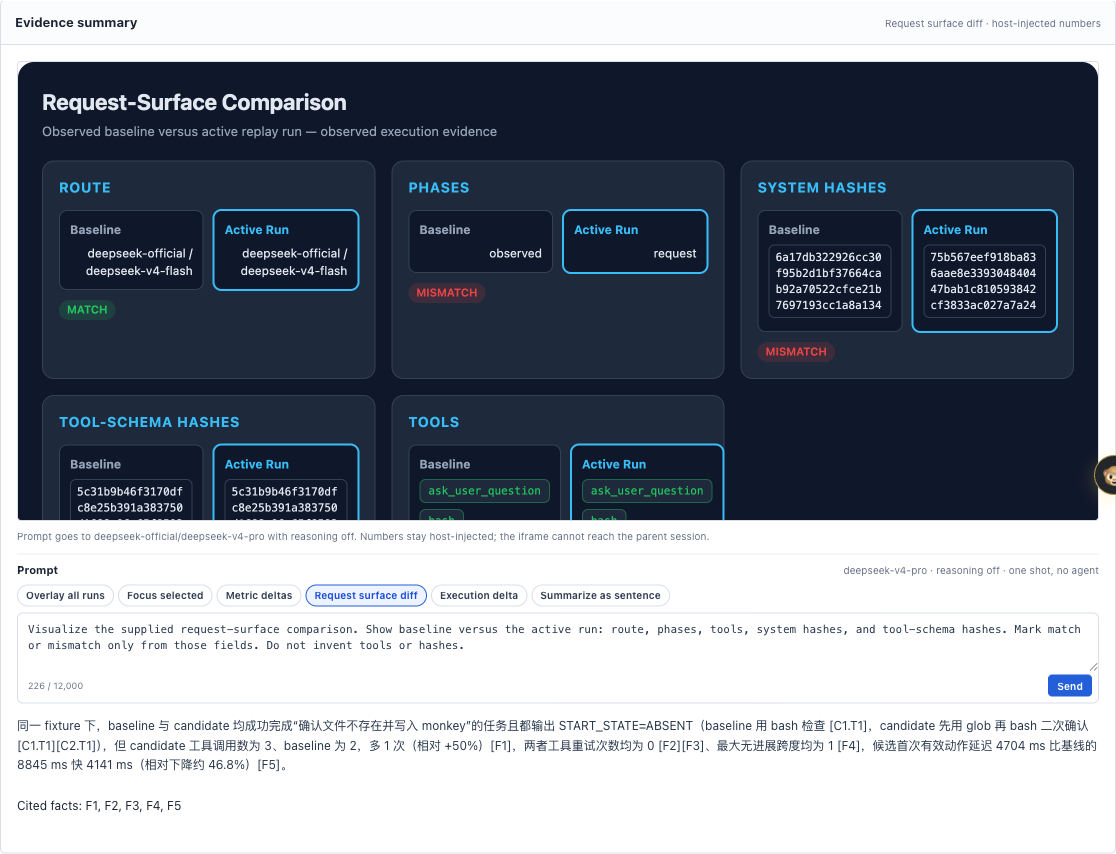
Task: Select the Focus selected chip
Action: pyautogui.click(x=165, y=596)
